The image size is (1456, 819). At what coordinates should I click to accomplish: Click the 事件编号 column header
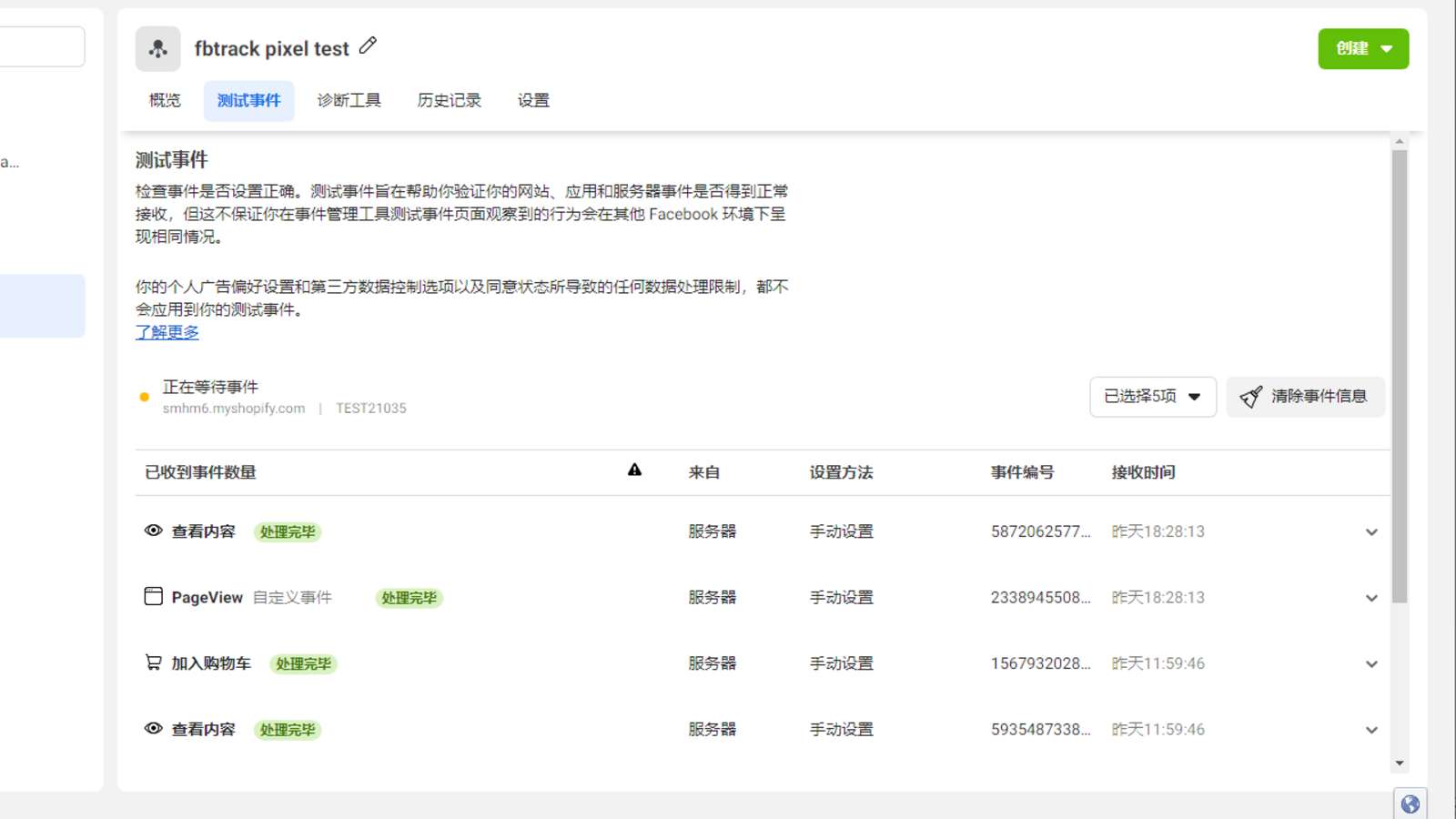[1022, 472]
